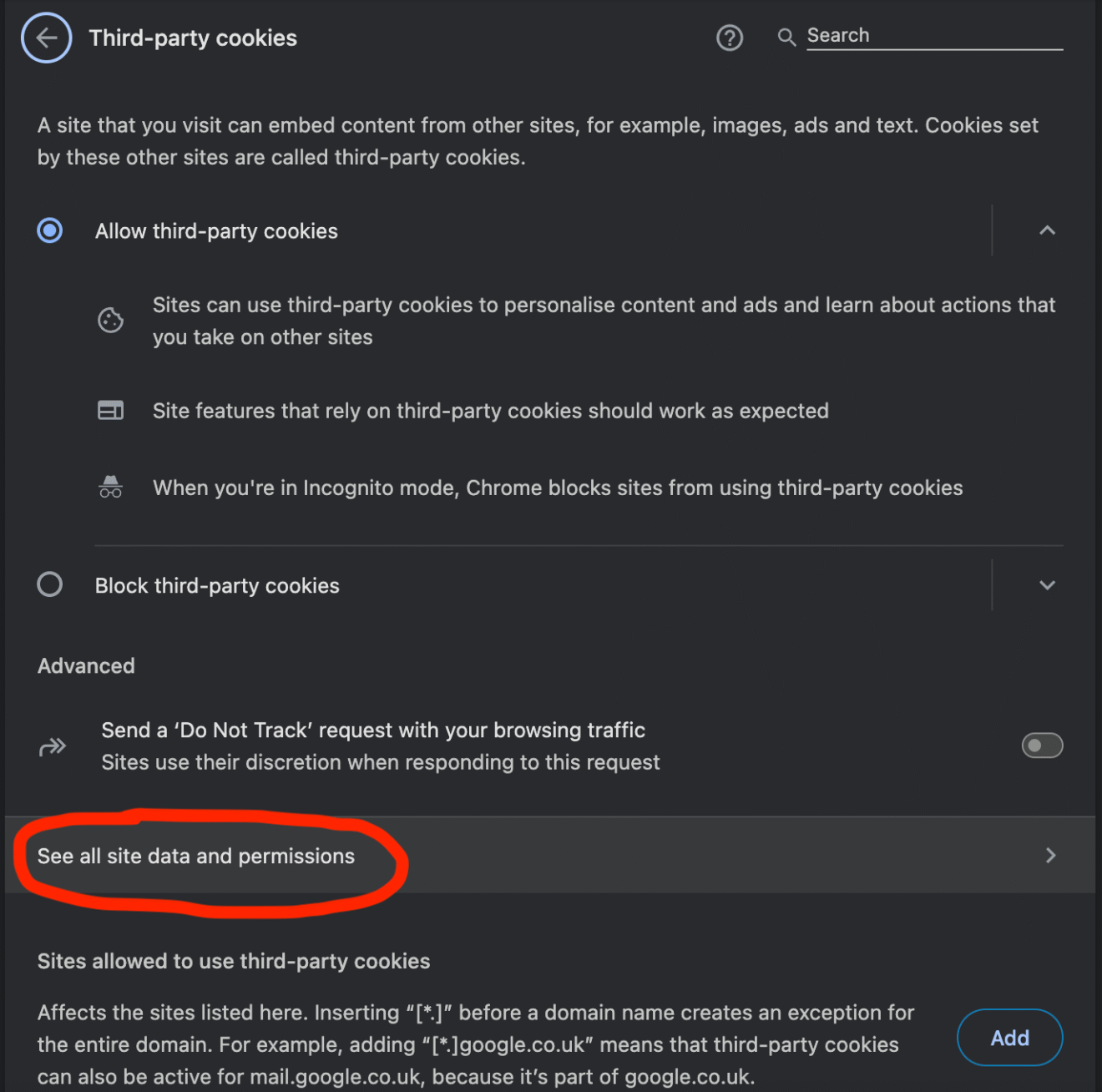The width and height of the screenshot is (1102, 1092).
Task: Click the Do Not Track arrow icon
Action: [x=53, y=746]
